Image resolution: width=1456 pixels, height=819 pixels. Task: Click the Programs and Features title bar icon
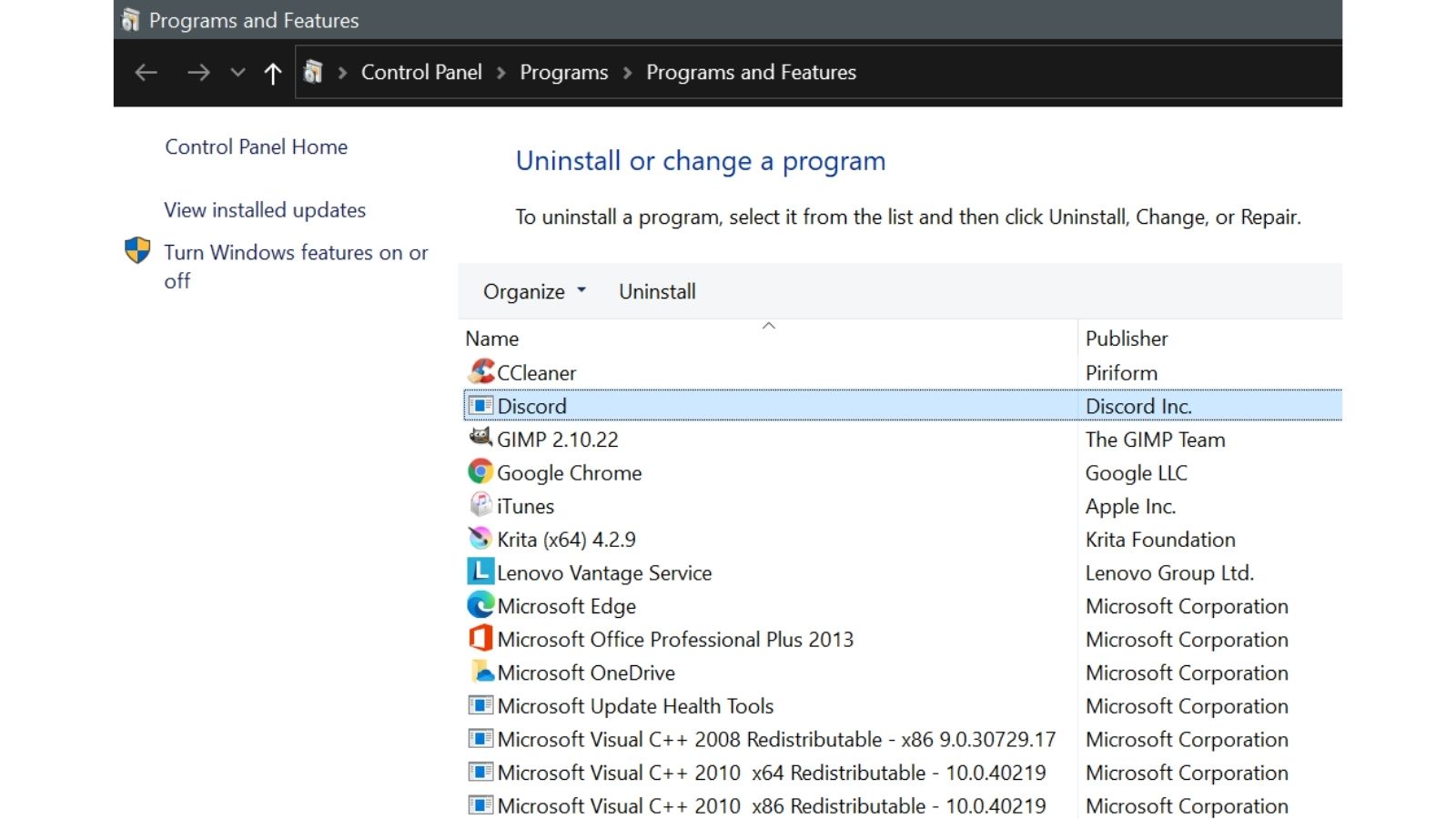(x=131, y=20)
